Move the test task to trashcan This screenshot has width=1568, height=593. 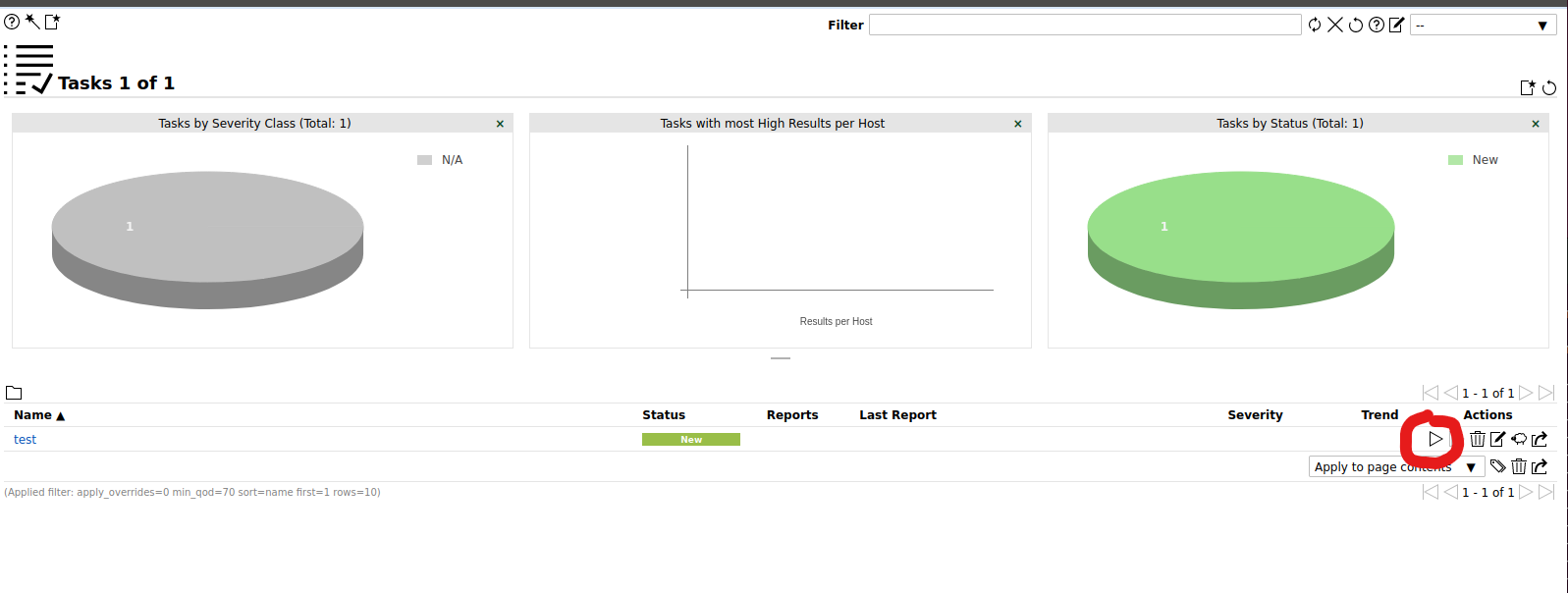[x=1478, y=439]
